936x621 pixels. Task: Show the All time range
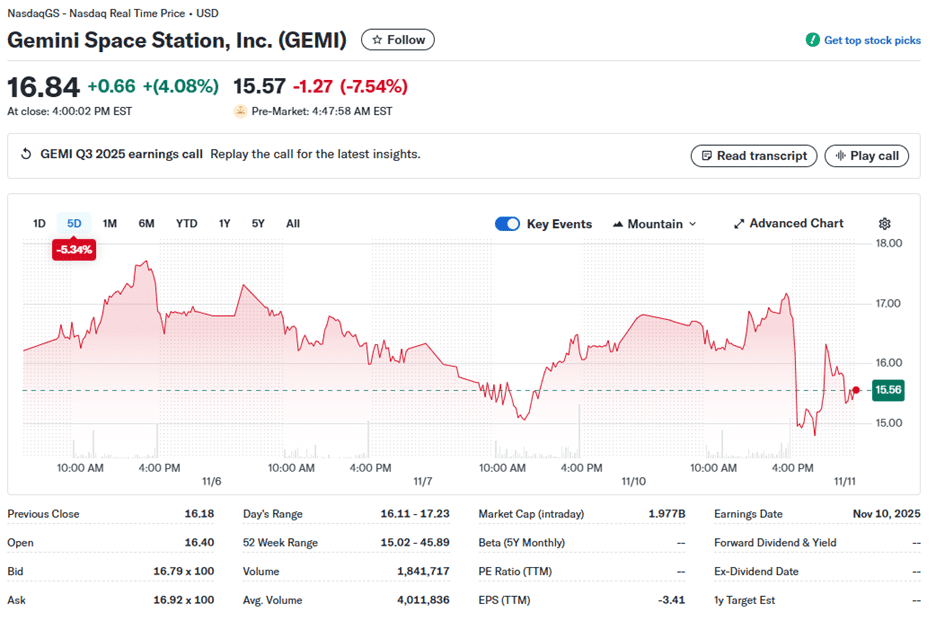[292, 223]
